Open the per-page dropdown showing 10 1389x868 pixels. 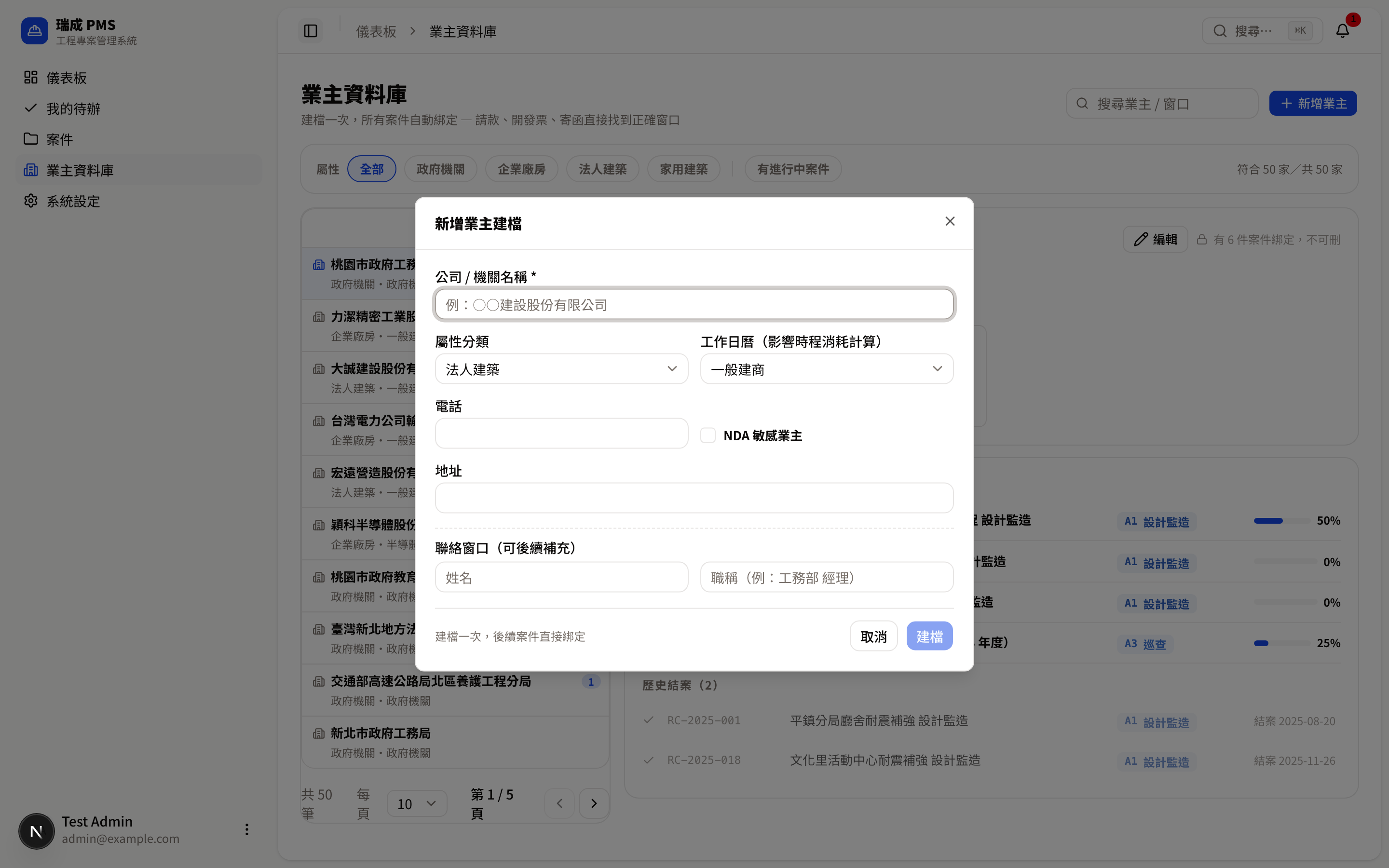pyautogui.click(x=417, y=804)
